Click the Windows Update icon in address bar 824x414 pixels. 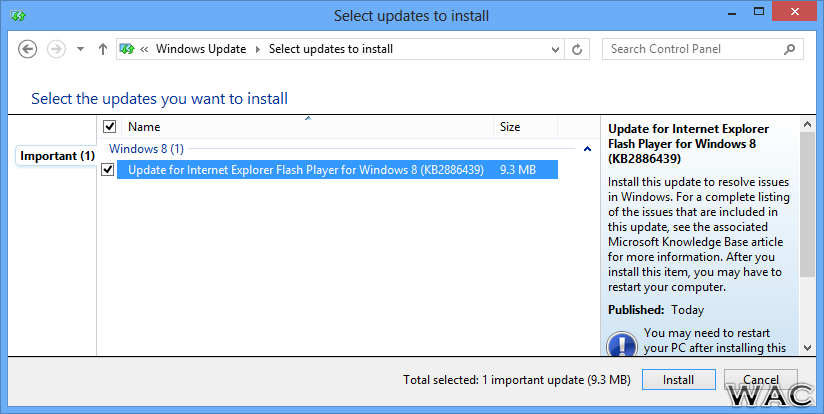pos(127,49)
